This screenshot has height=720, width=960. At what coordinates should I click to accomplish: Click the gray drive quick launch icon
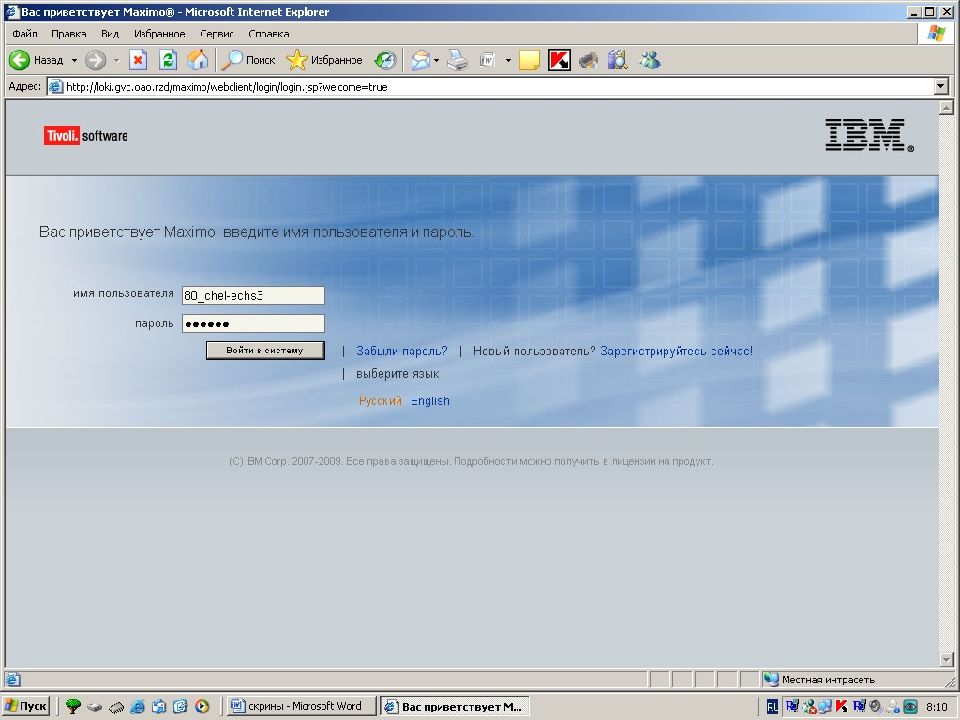click(x=94, y=707)
